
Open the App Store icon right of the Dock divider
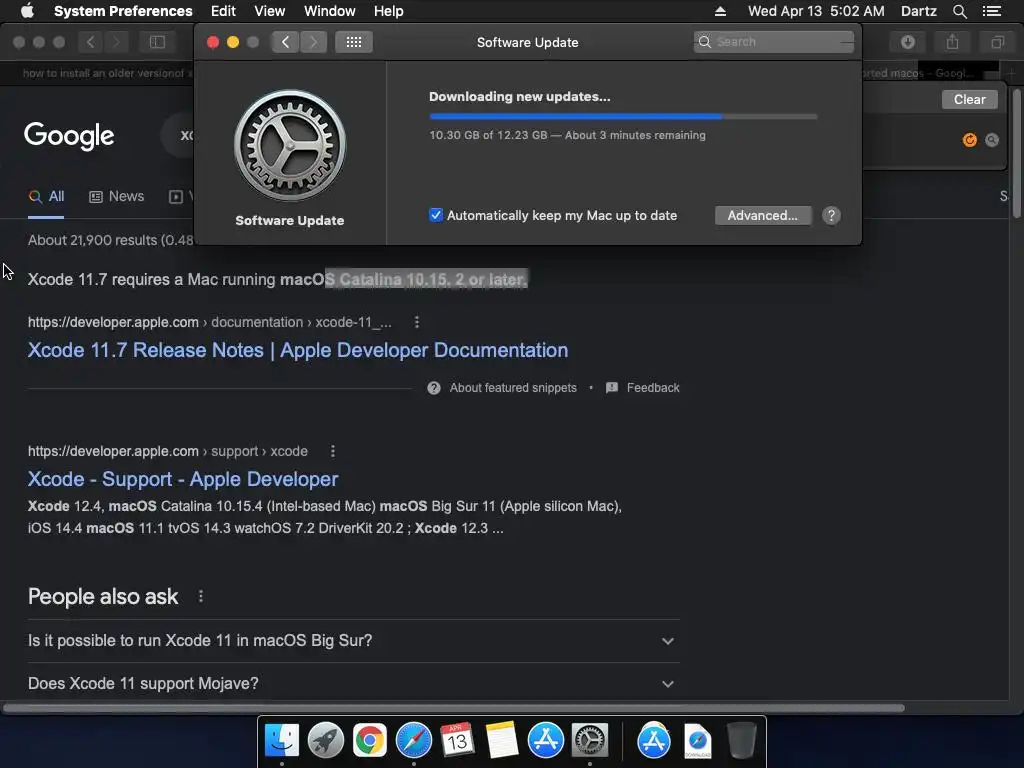[654, 741]
